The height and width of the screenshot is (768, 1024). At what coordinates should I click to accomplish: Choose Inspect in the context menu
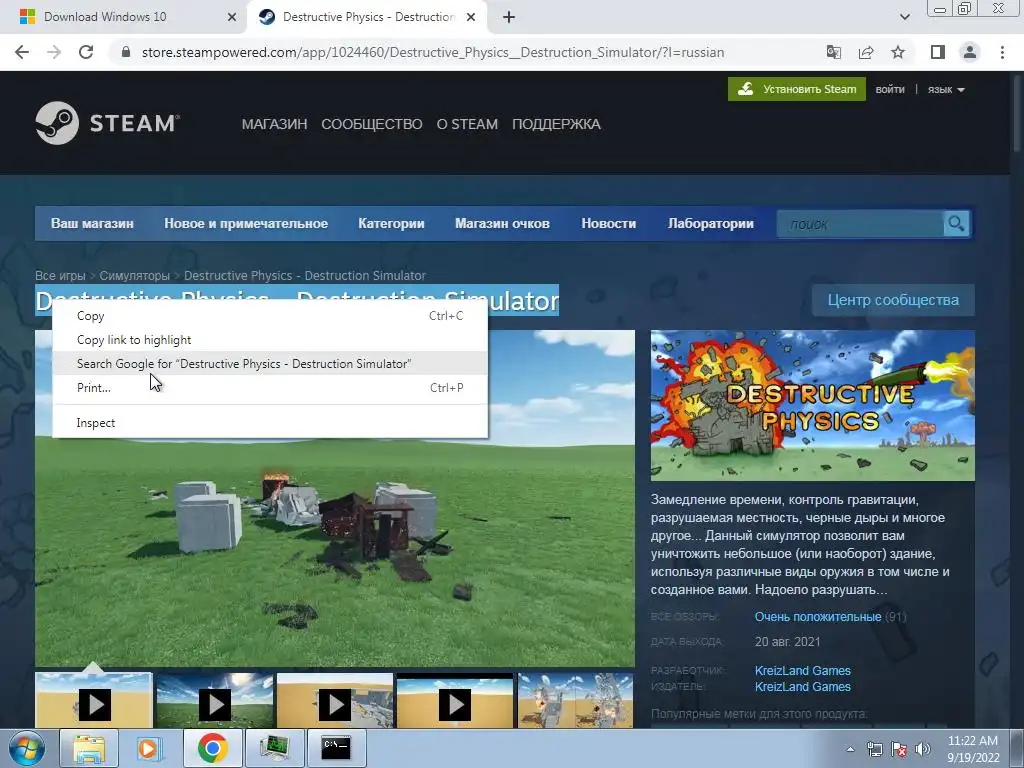pyautogui.click(x=270, y=423)
